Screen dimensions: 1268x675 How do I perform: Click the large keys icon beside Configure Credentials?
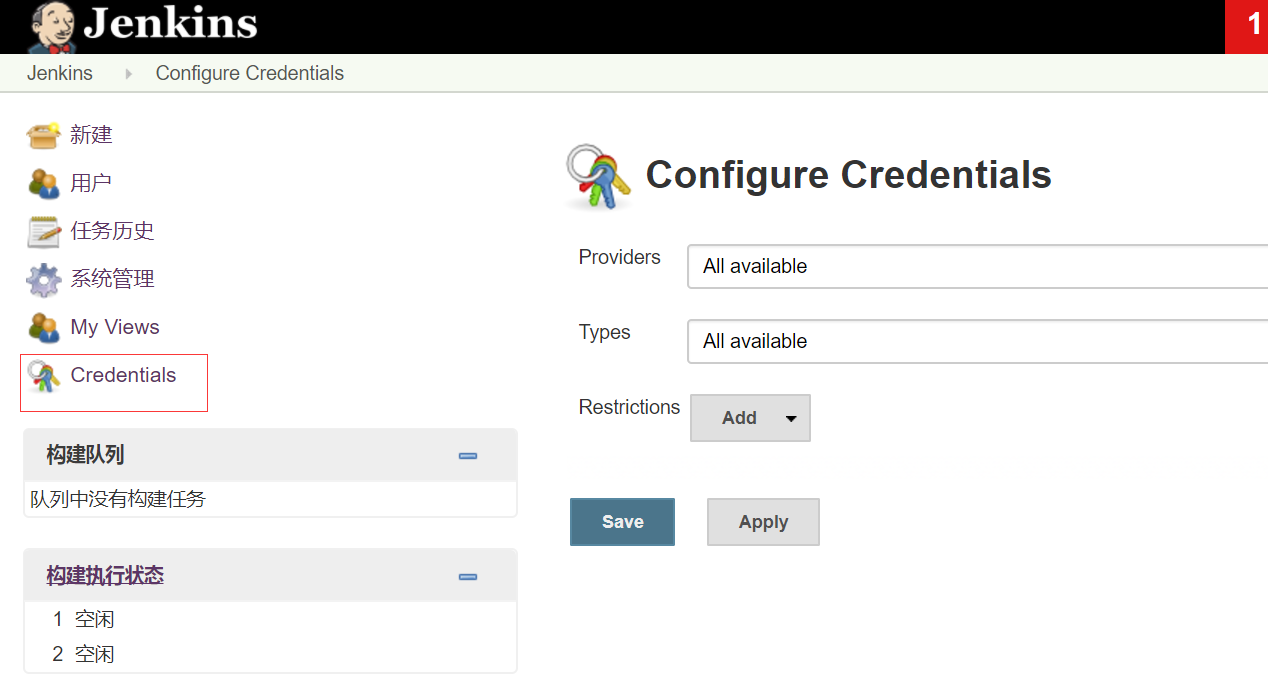[x=597, y=176]
